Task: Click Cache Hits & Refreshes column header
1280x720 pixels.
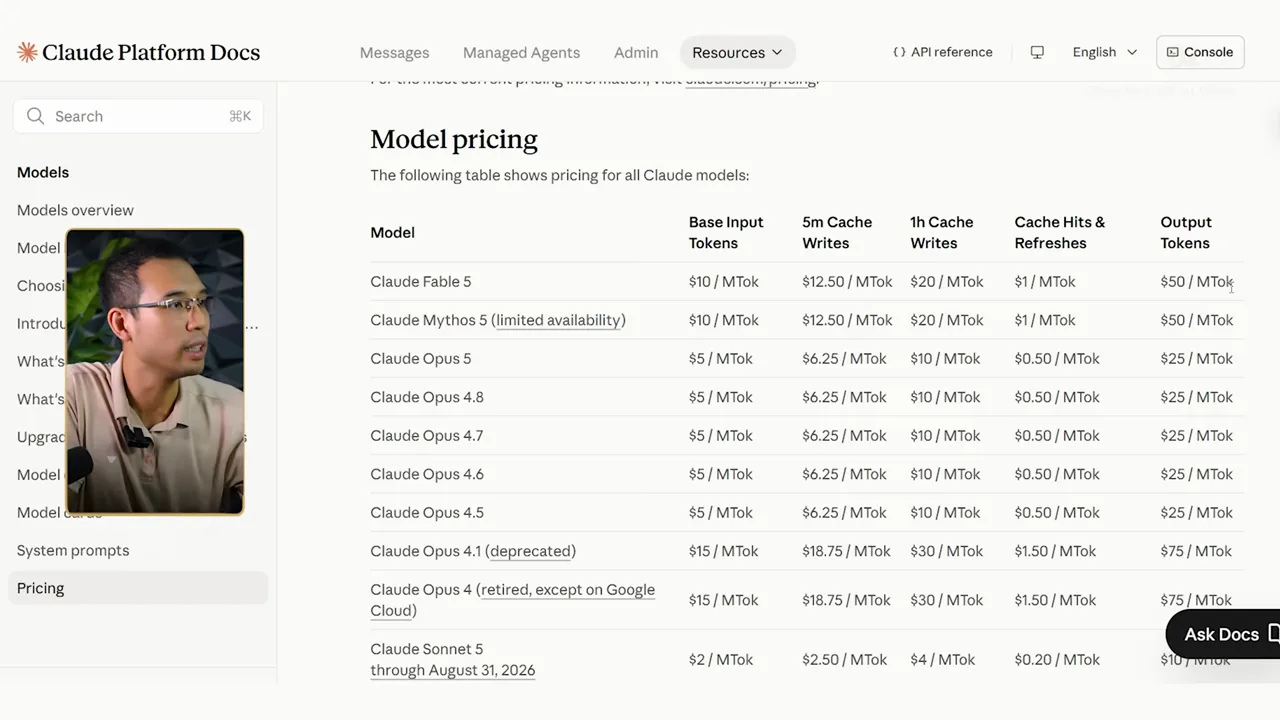Action: click(x=1059, y=232)
